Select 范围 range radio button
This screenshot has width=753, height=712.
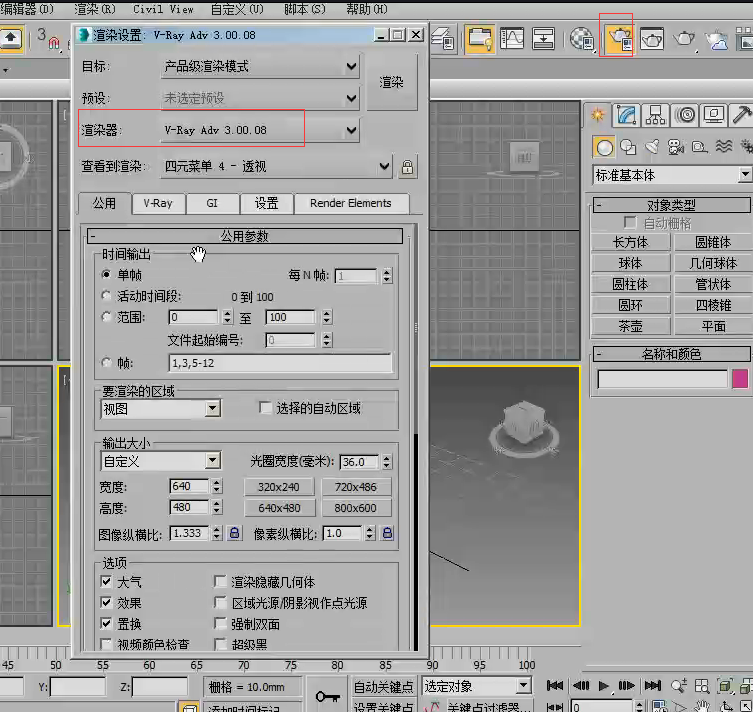tap(106, 317)
